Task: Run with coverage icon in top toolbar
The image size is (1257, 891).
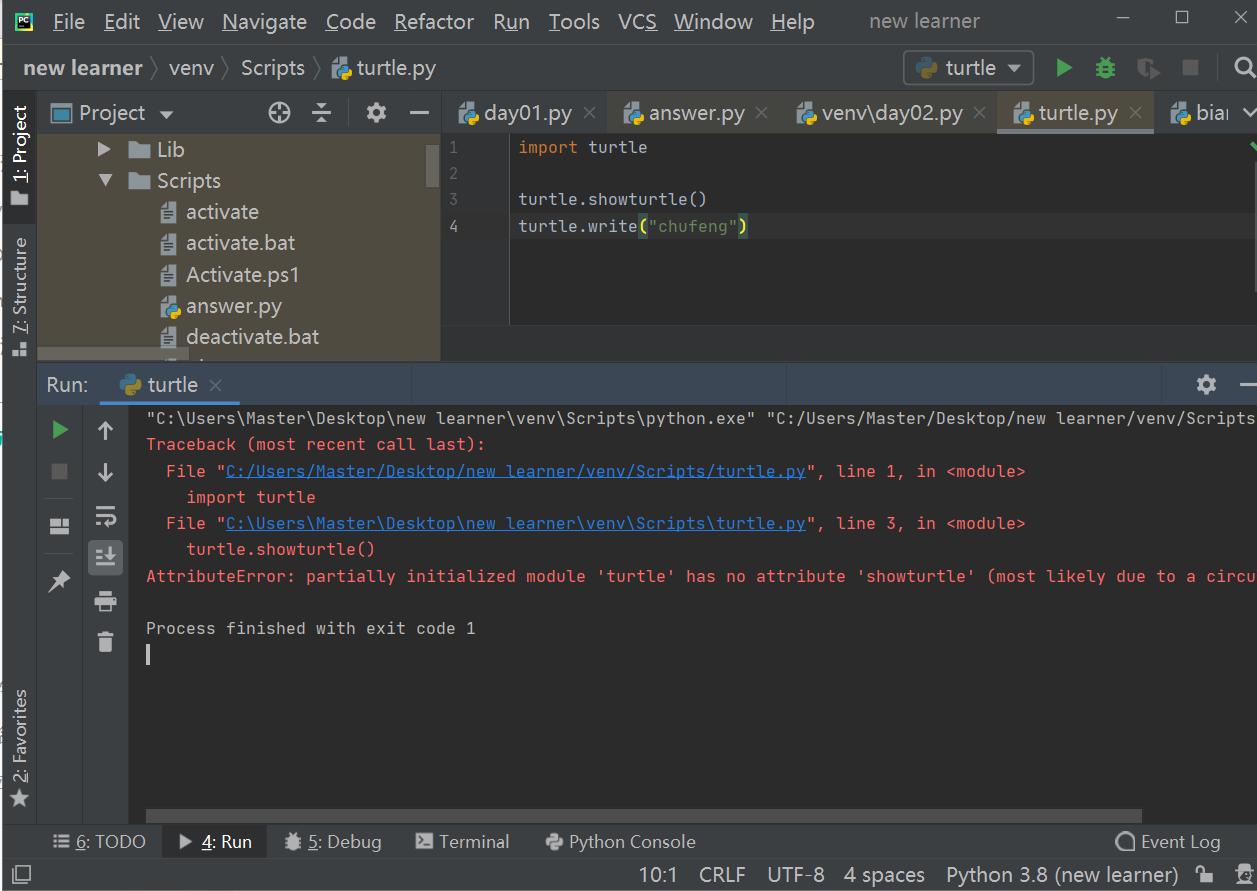Action: (x=1148, y=68)
